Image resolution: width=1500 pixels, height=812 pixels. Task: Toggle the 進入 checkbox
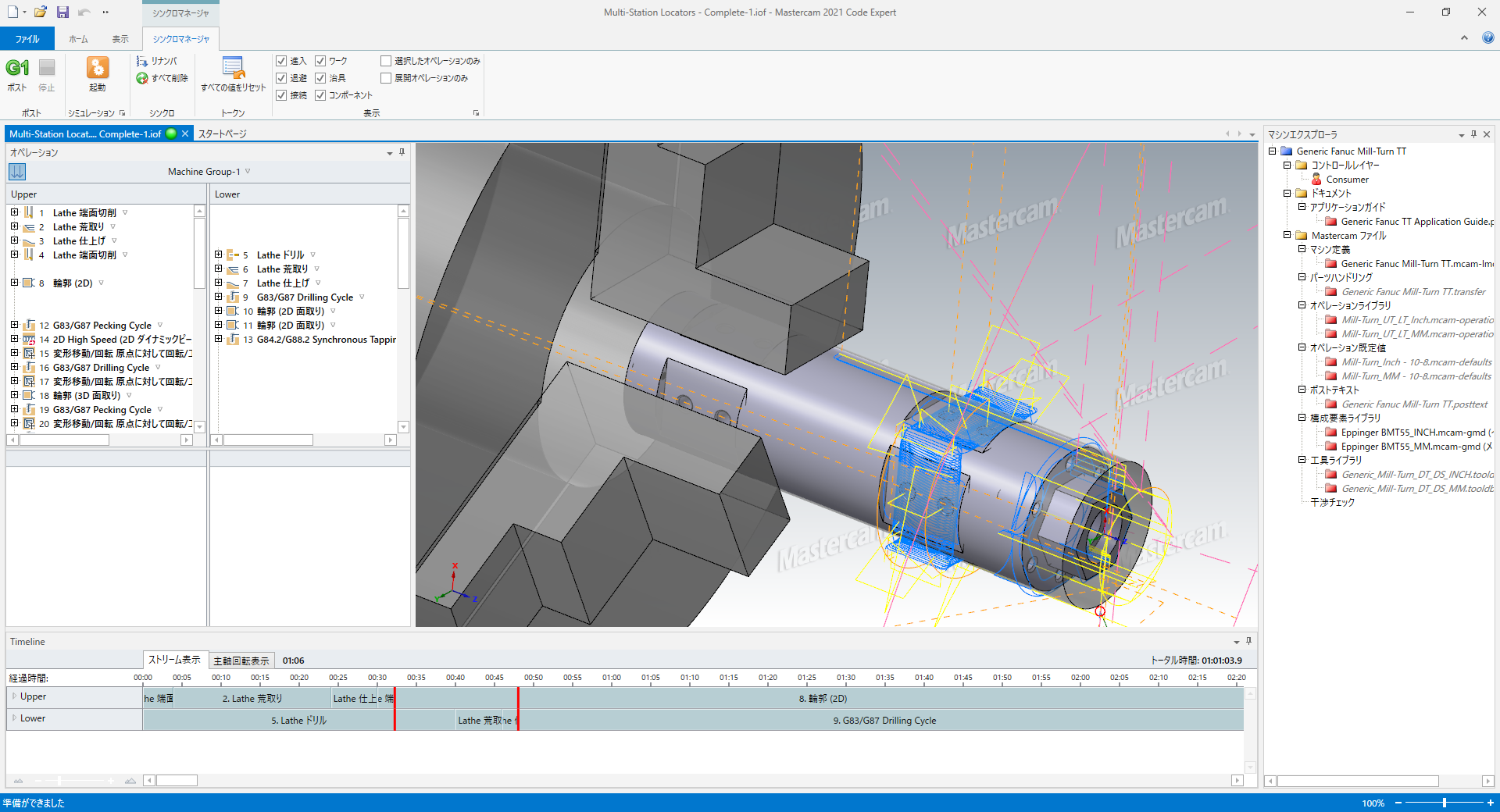pos(281,61)
